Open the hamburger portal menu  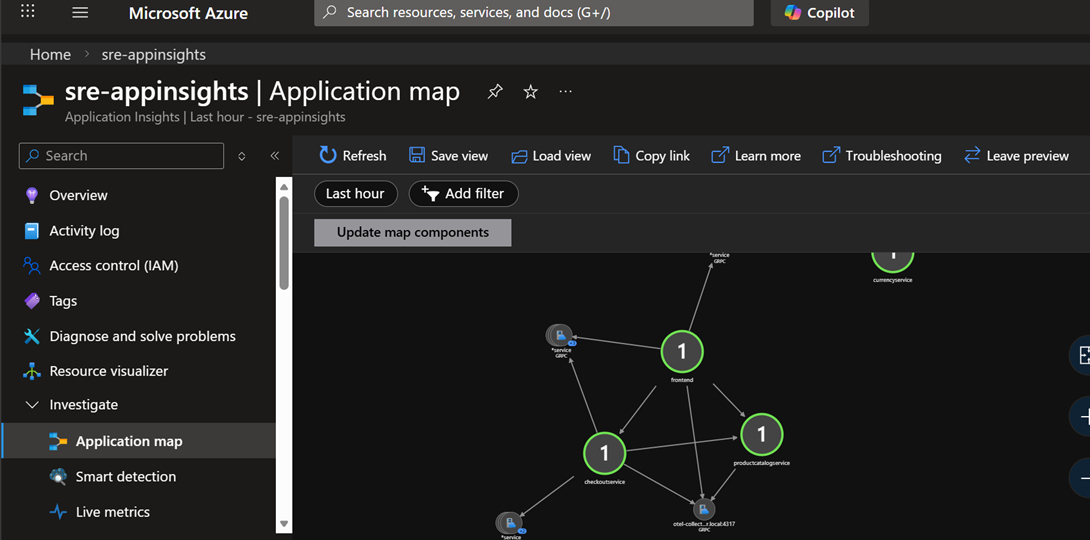click(x=81, y=13)
